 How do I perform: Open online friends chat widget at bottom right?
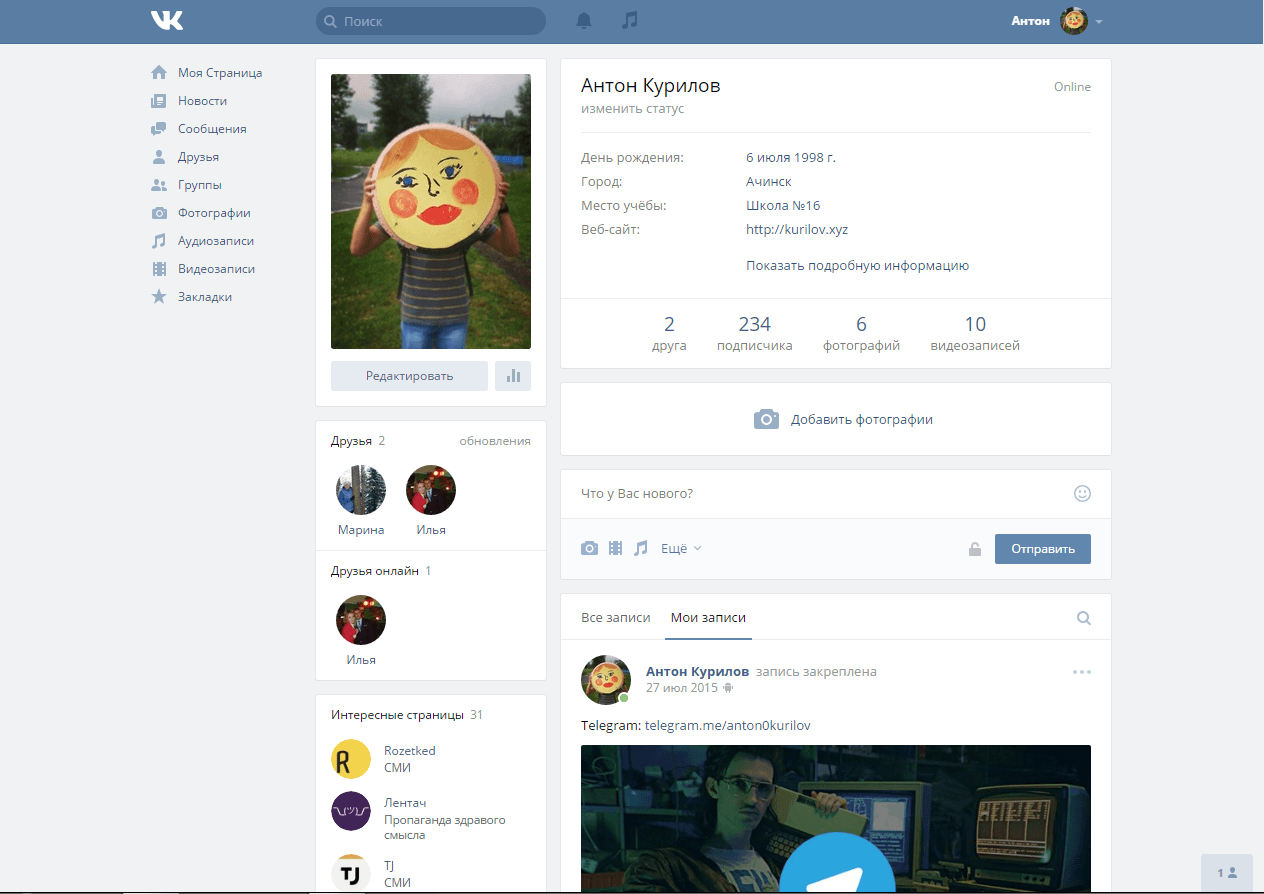[1227, 873]
